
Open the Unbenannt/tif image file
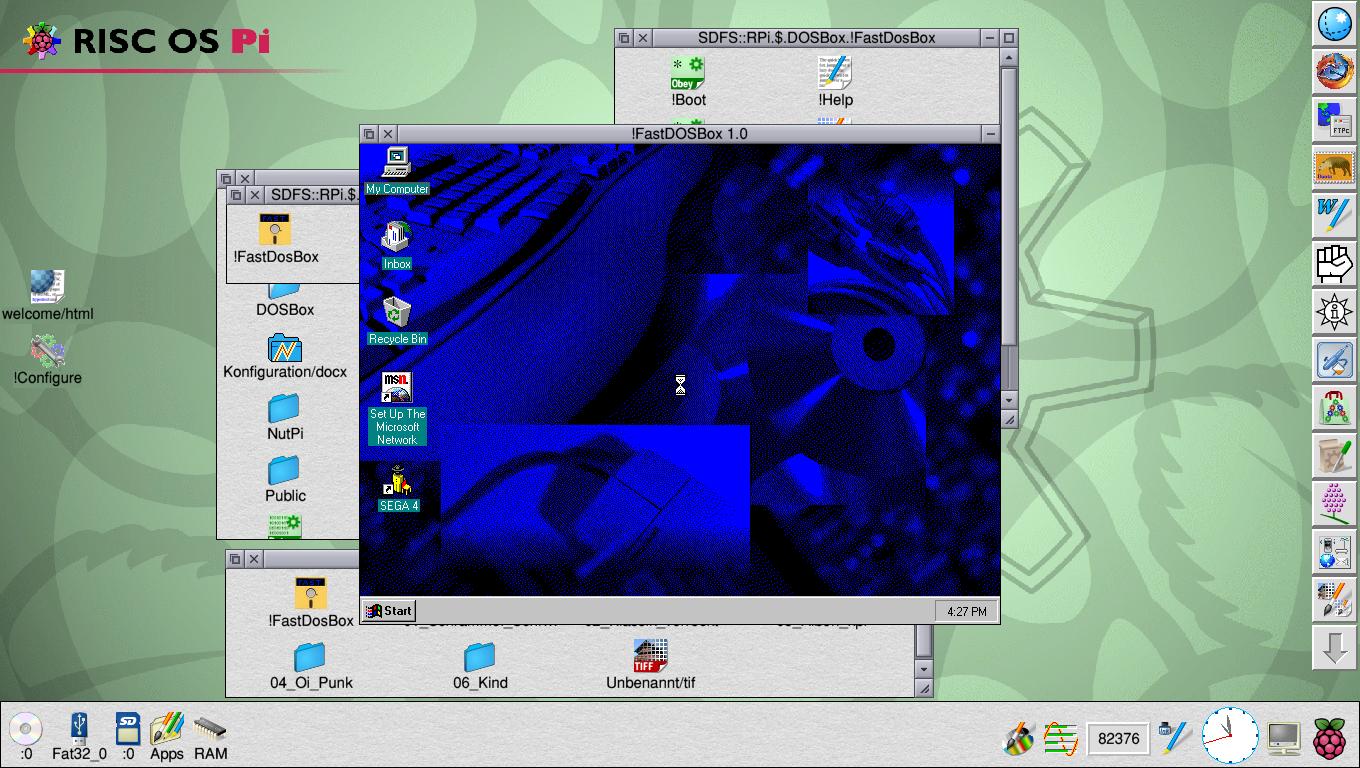[650, 657]
